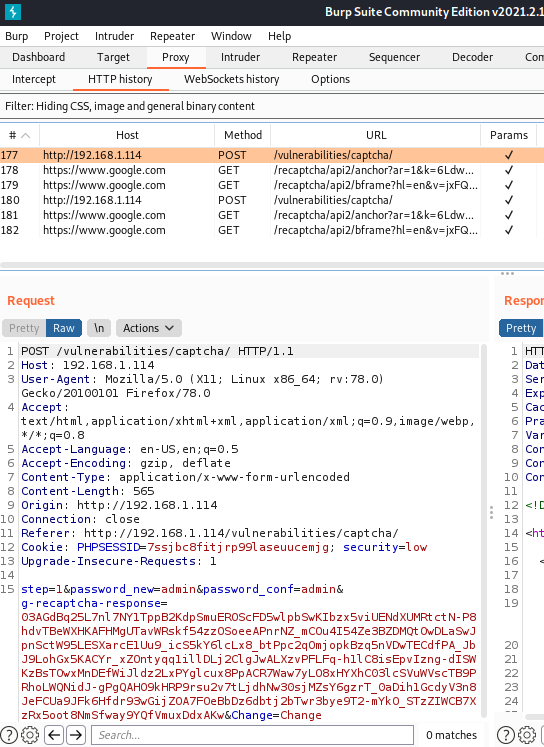Open the response search settings gear icon
This screenshot has width=544, height=747.
(x=527, y=735)
